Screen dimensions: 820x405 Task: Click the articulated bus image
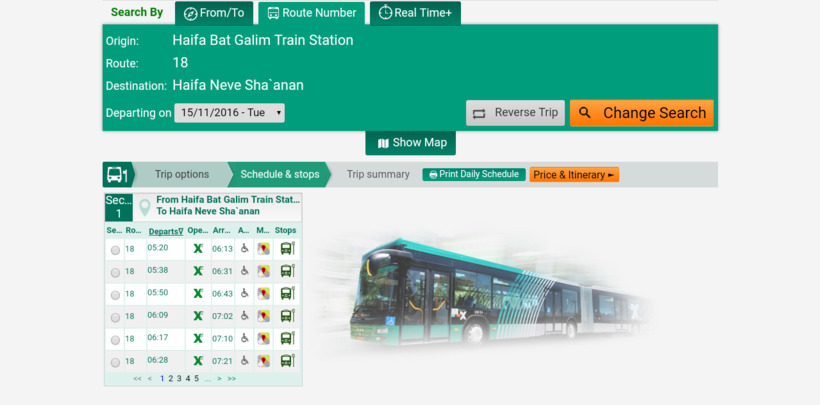coord(486,293)
